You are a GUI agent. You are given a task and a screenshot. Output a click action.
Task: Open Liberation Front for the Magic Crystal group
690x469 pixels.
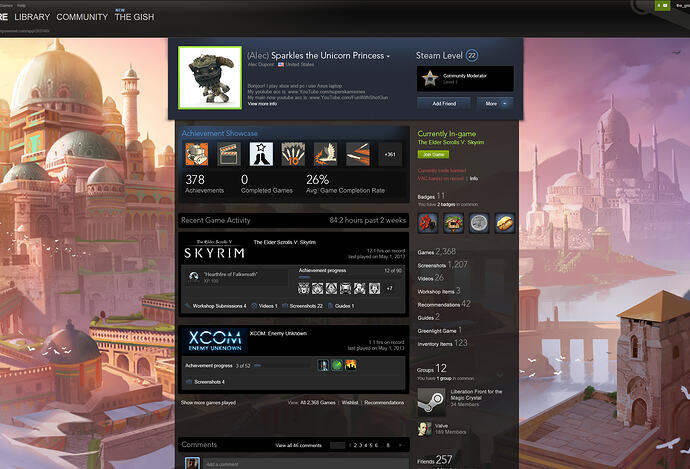tap(476, 395)
